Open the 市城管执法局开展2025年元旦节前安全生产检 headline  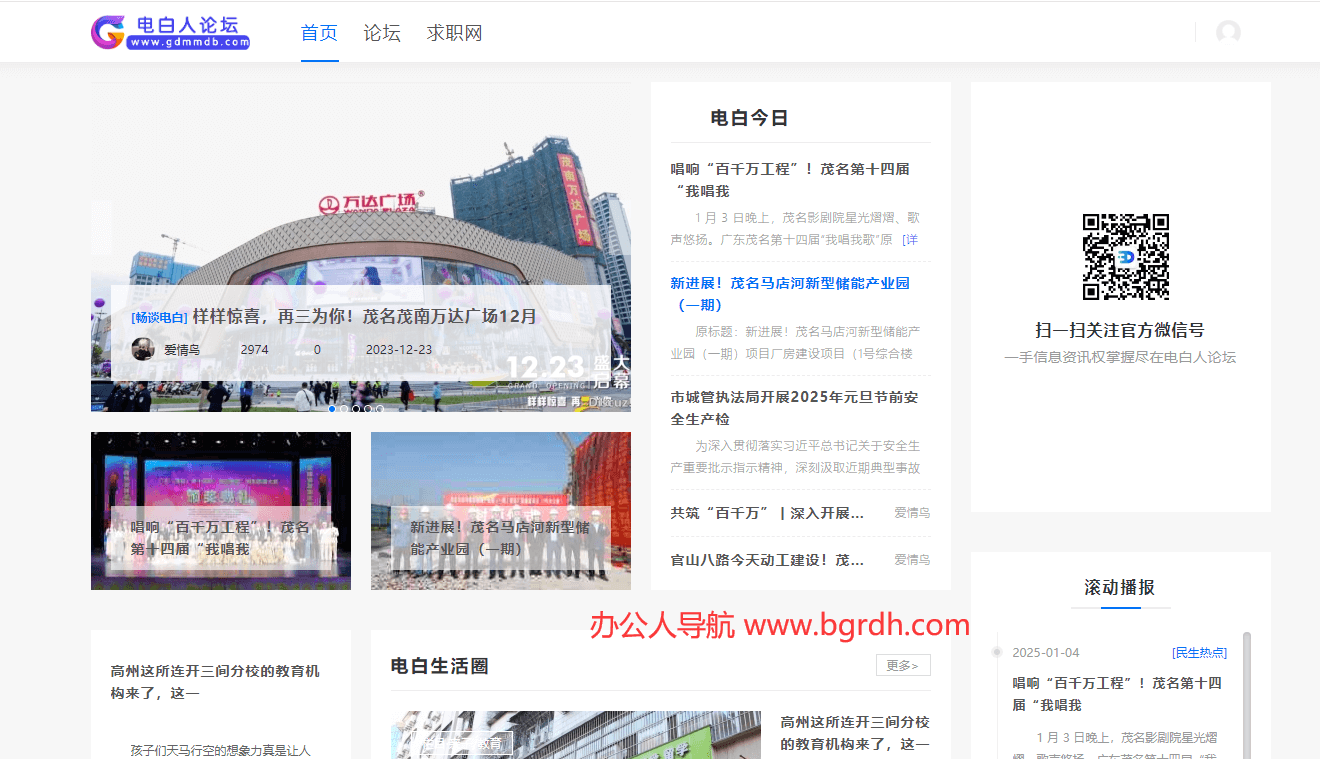pyautogui.click(x=794, y=408)
